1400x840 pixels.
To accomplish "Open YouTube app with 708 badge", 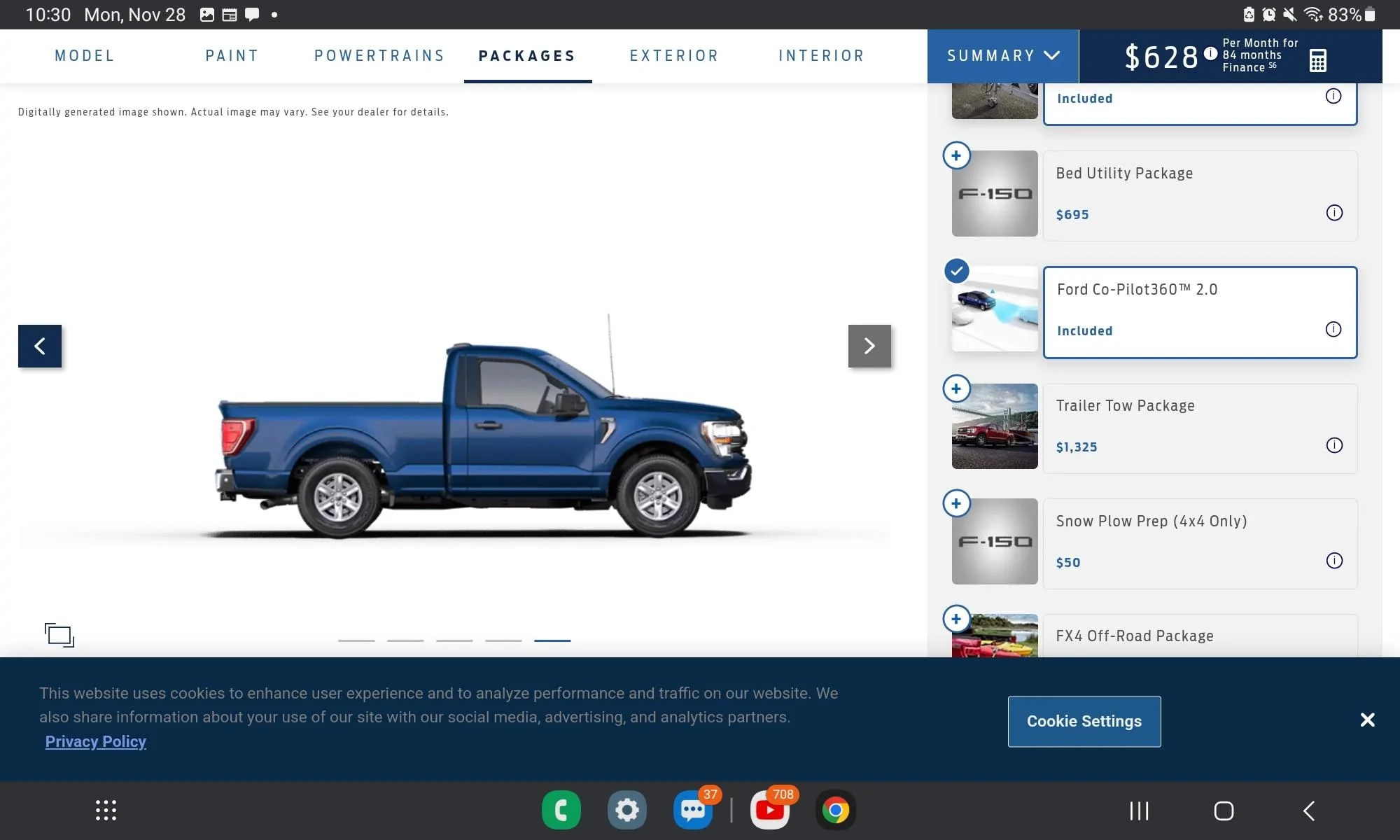I will click(x=770, y=811).
